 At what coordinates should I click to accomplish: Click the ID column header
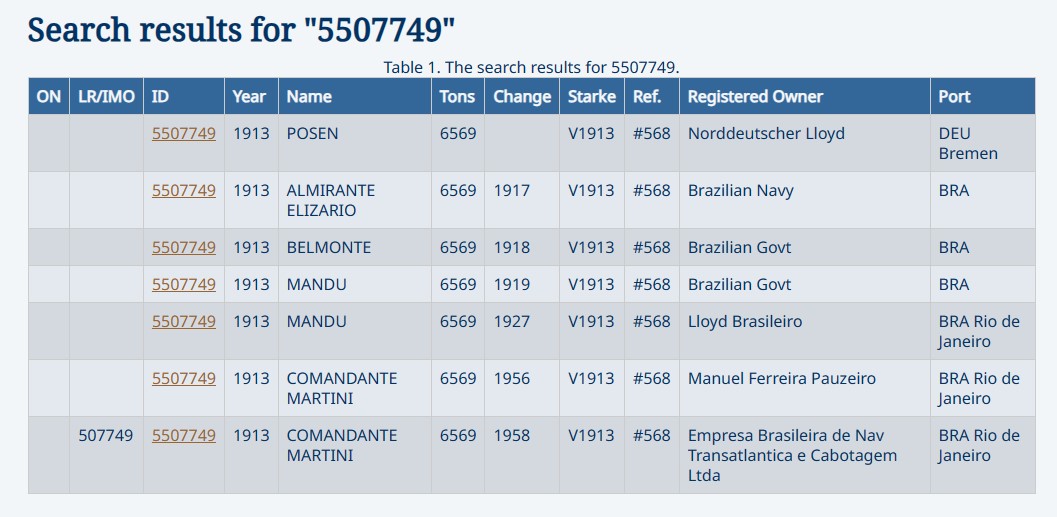point(184,96)
